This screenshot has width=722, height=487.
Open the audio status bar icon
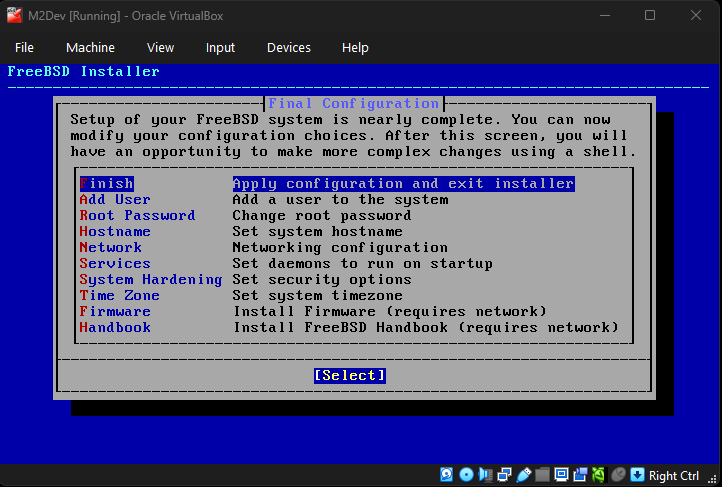click(x=485, y=475)
